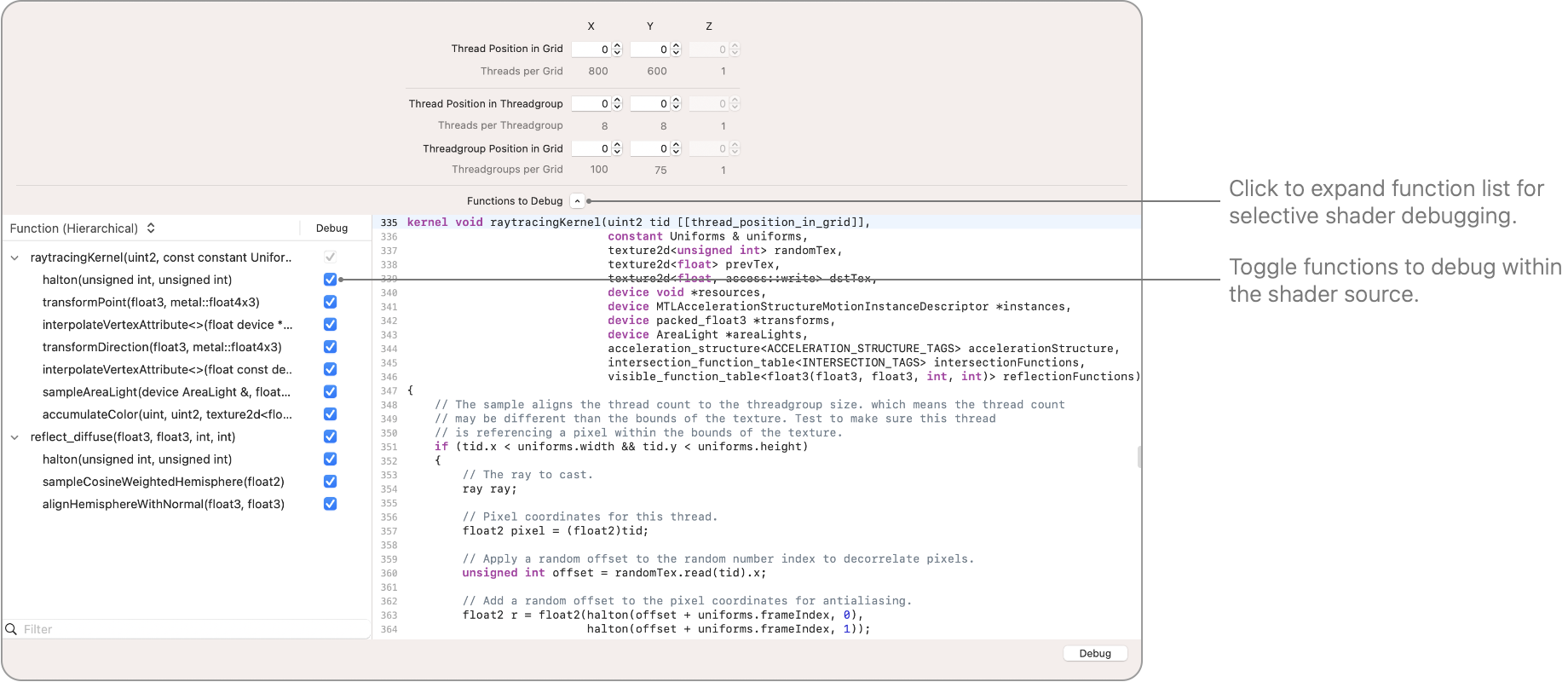Click the Thread Position in Grid X stepper
Screen dimensions: 1568x682
tap(617, 49)
